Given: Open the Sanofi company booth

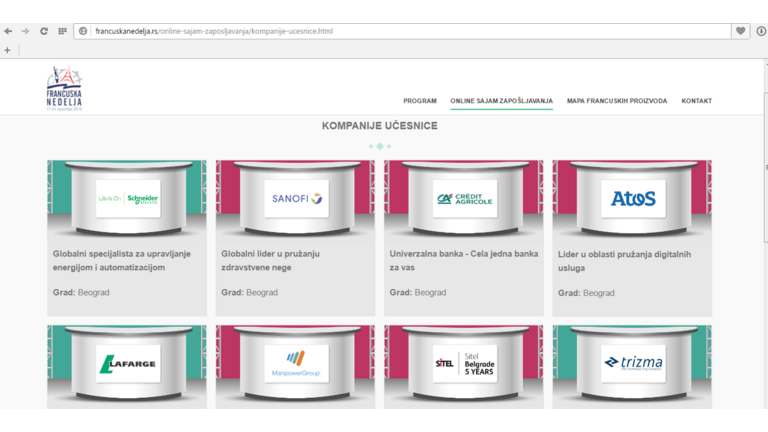Looking at the screenshot, I should tap(296, 199).
